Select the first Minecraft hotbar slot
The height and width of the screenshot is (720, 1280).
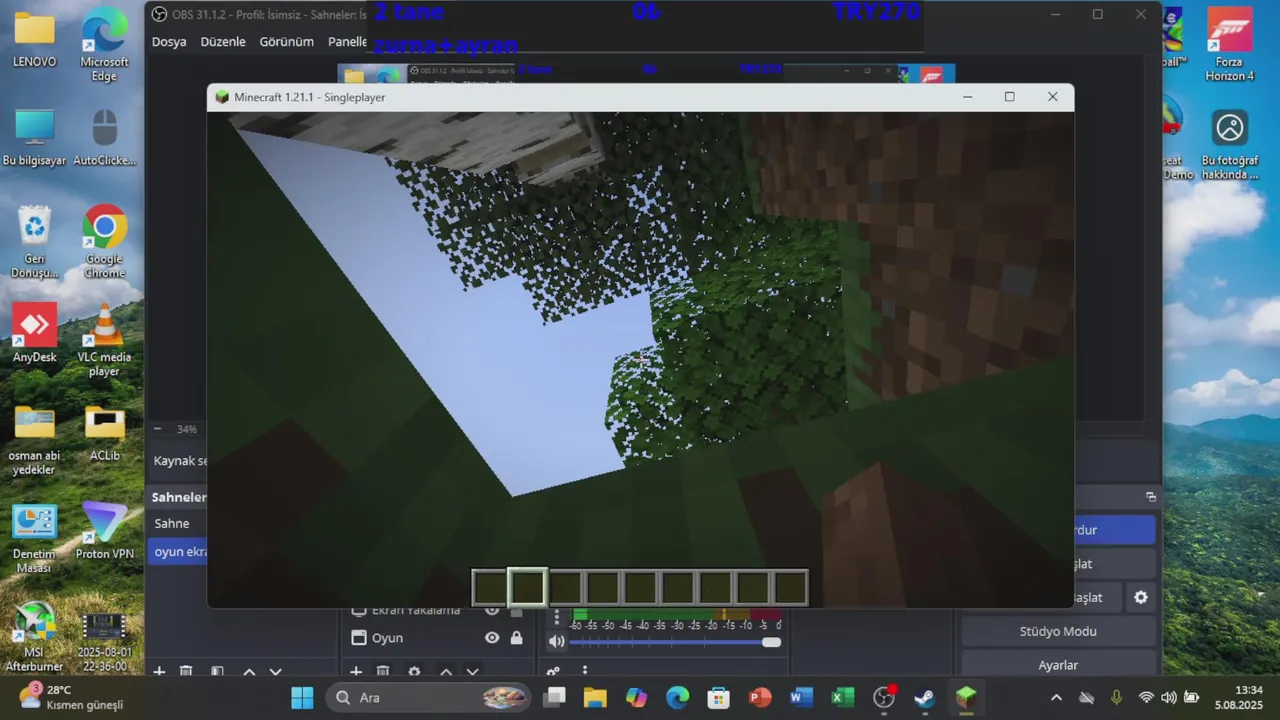(x=490, y=588)
